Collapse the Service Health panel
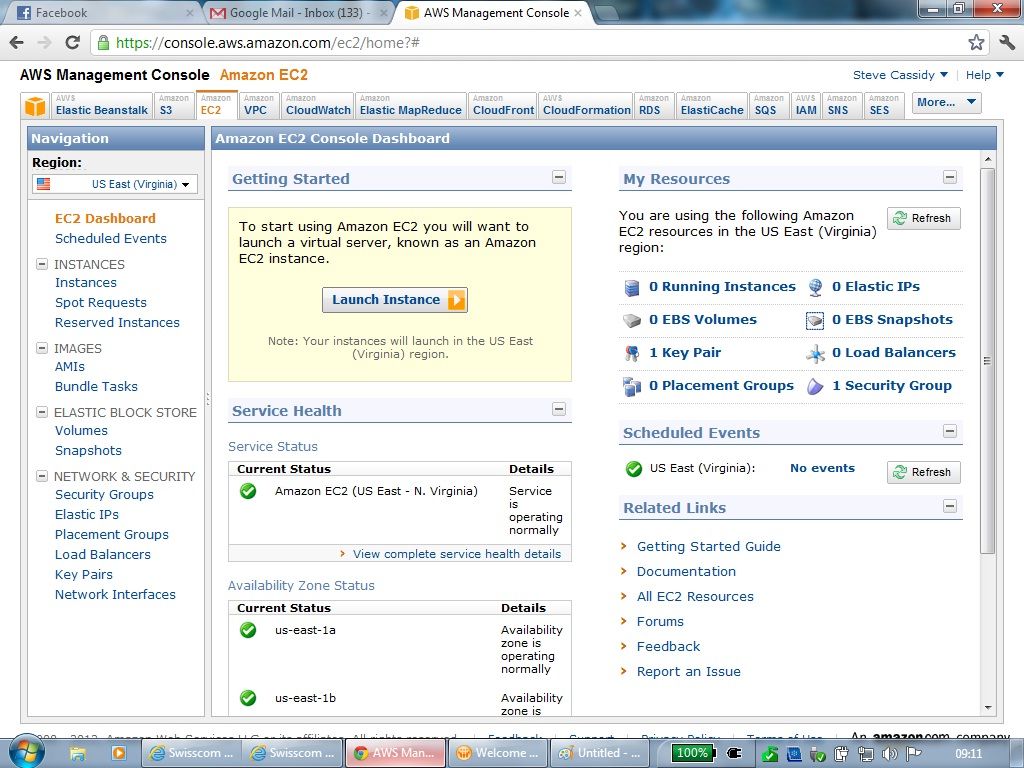This screenshot has width=1024, height=768. [559, 409]
